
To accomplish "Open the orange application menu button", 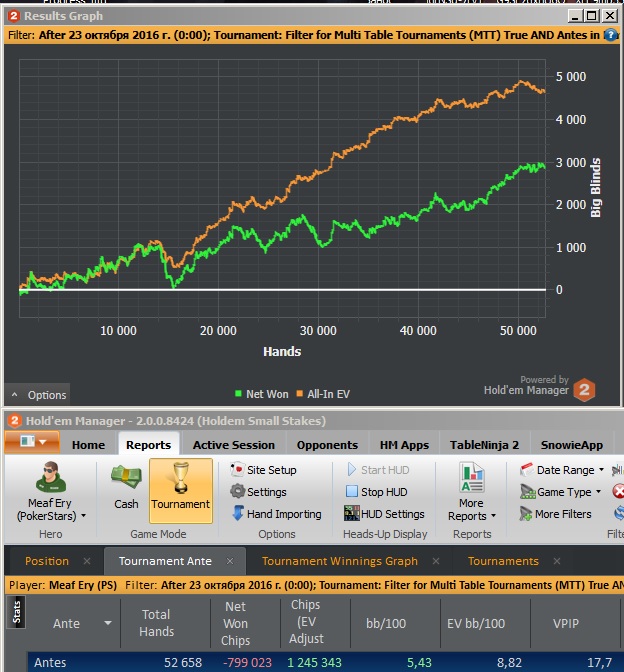I will tap(32, 442).
